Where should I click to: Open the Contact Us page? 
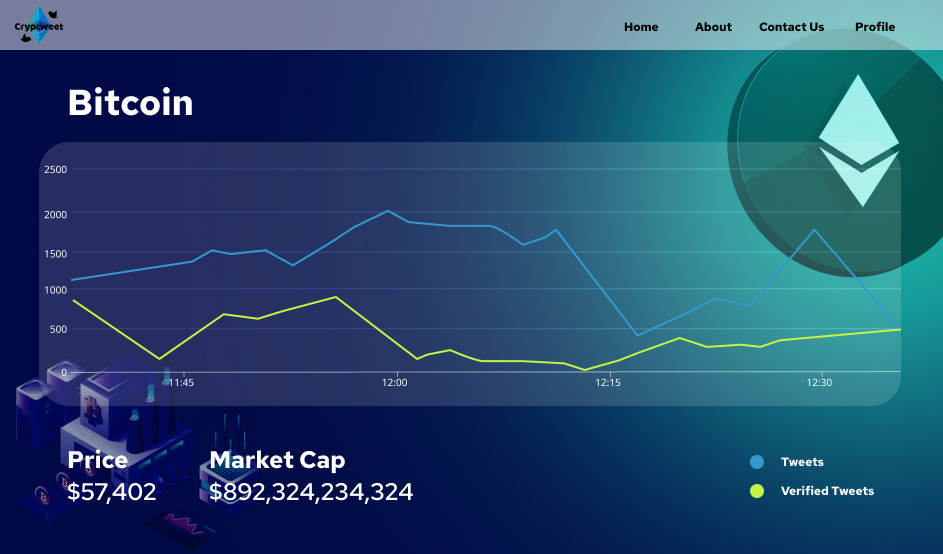pos(791,27)
